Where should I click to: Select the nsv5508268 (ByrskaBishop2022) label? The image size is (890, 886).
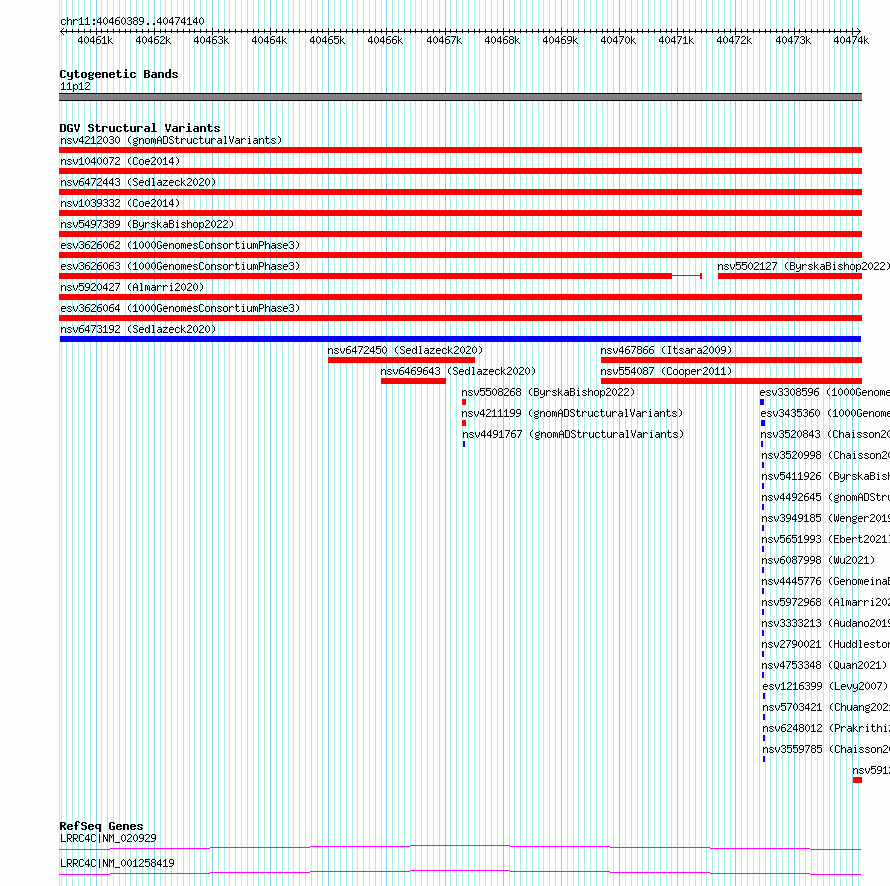548,392
